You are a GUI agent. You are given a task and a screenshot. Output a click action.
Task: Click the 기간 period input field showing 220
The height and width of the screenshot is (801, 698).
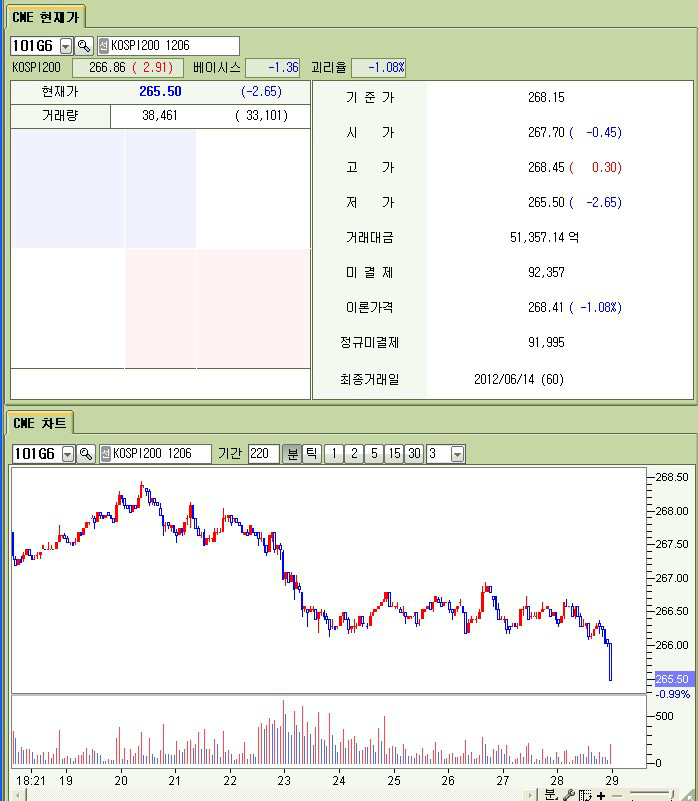(263, 454)
